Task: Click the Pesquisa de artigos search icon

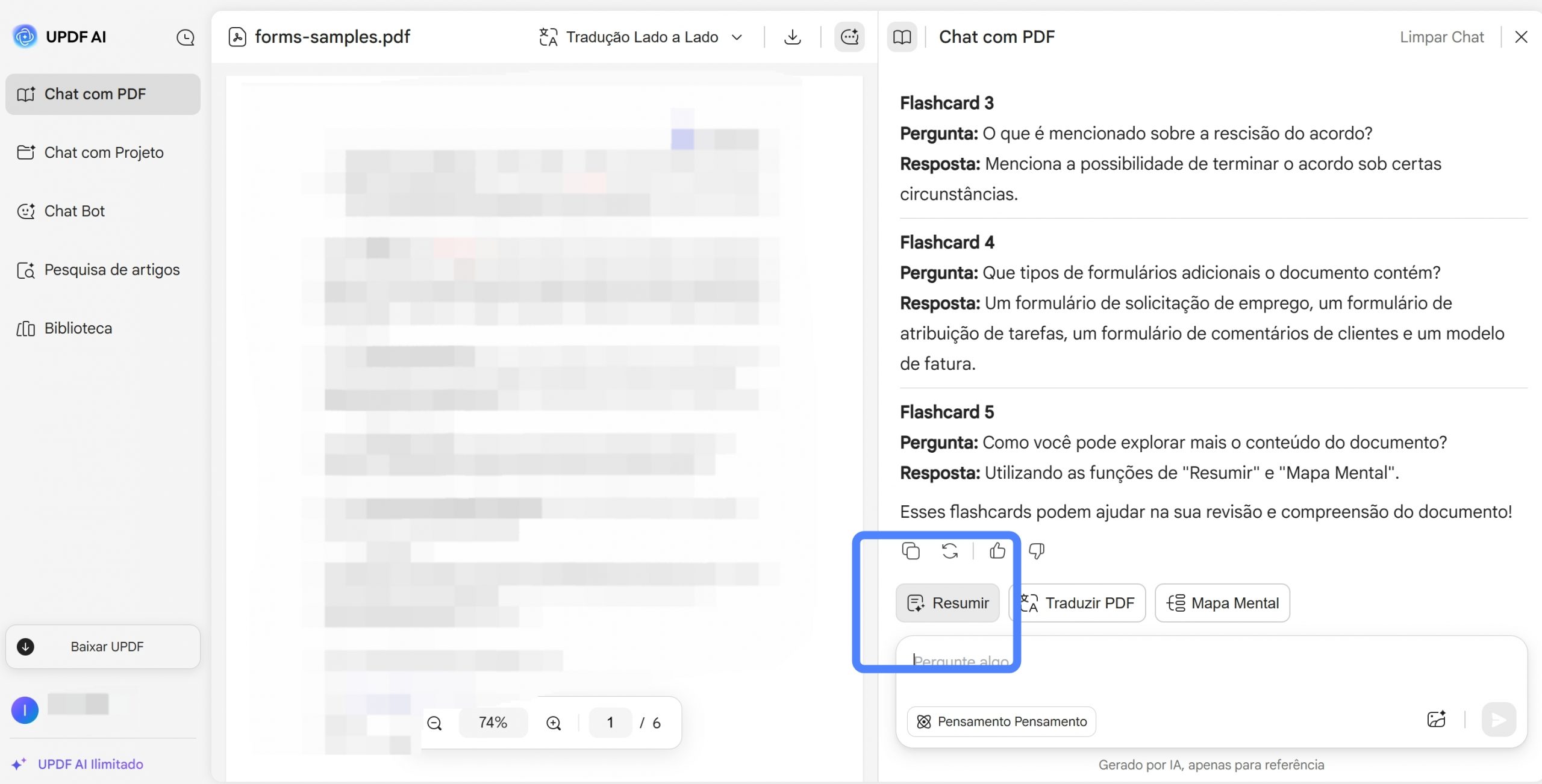Action: (26, 270)
